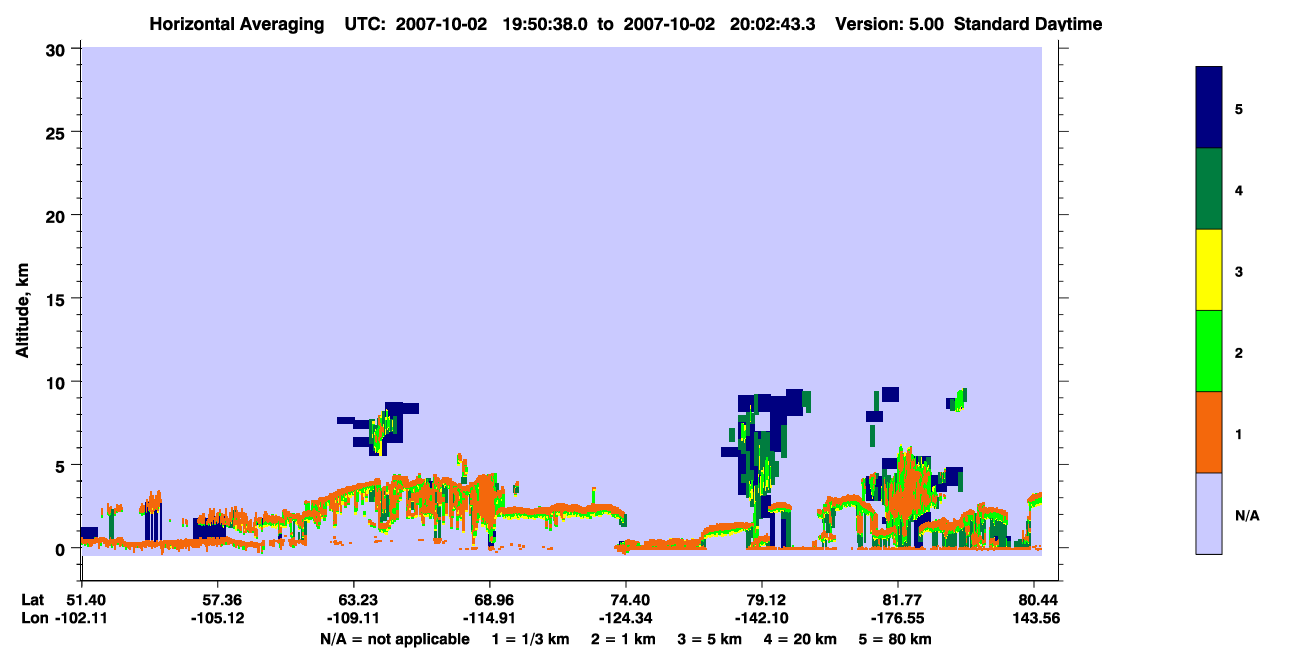Click the orange colorbar segment labeled 1
This screenshot has width=1300, height=667.
(1209, 432)
